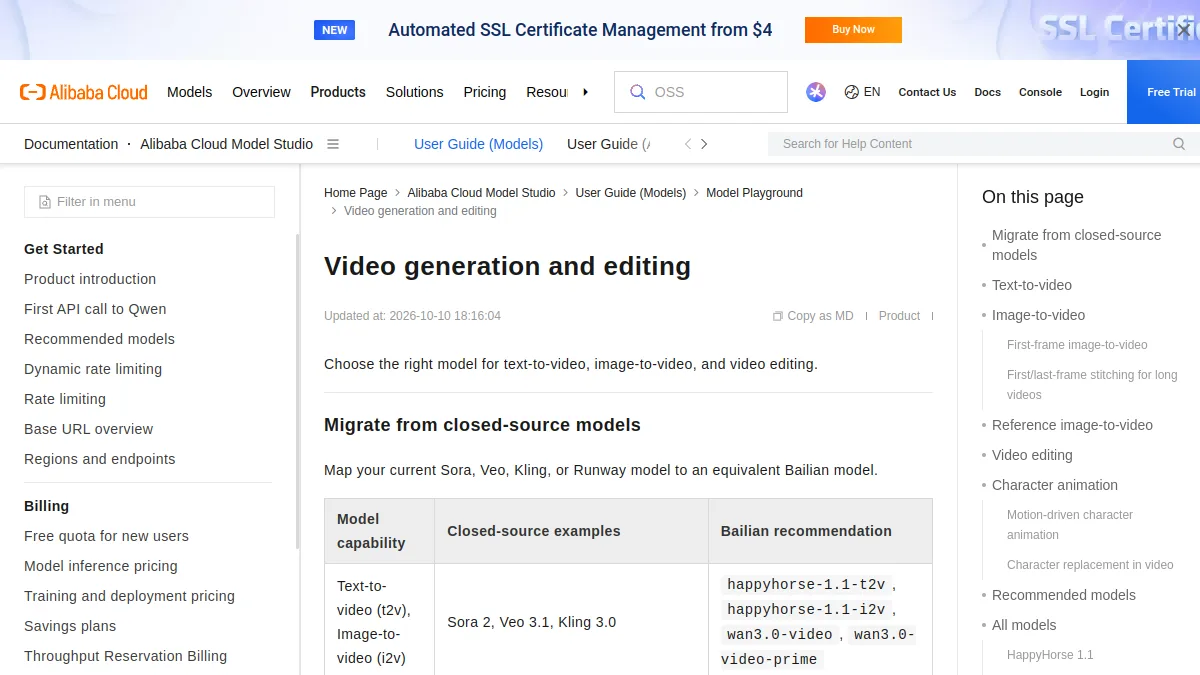
Task: Click the Free Trial button
Action: coord(1163,92)
